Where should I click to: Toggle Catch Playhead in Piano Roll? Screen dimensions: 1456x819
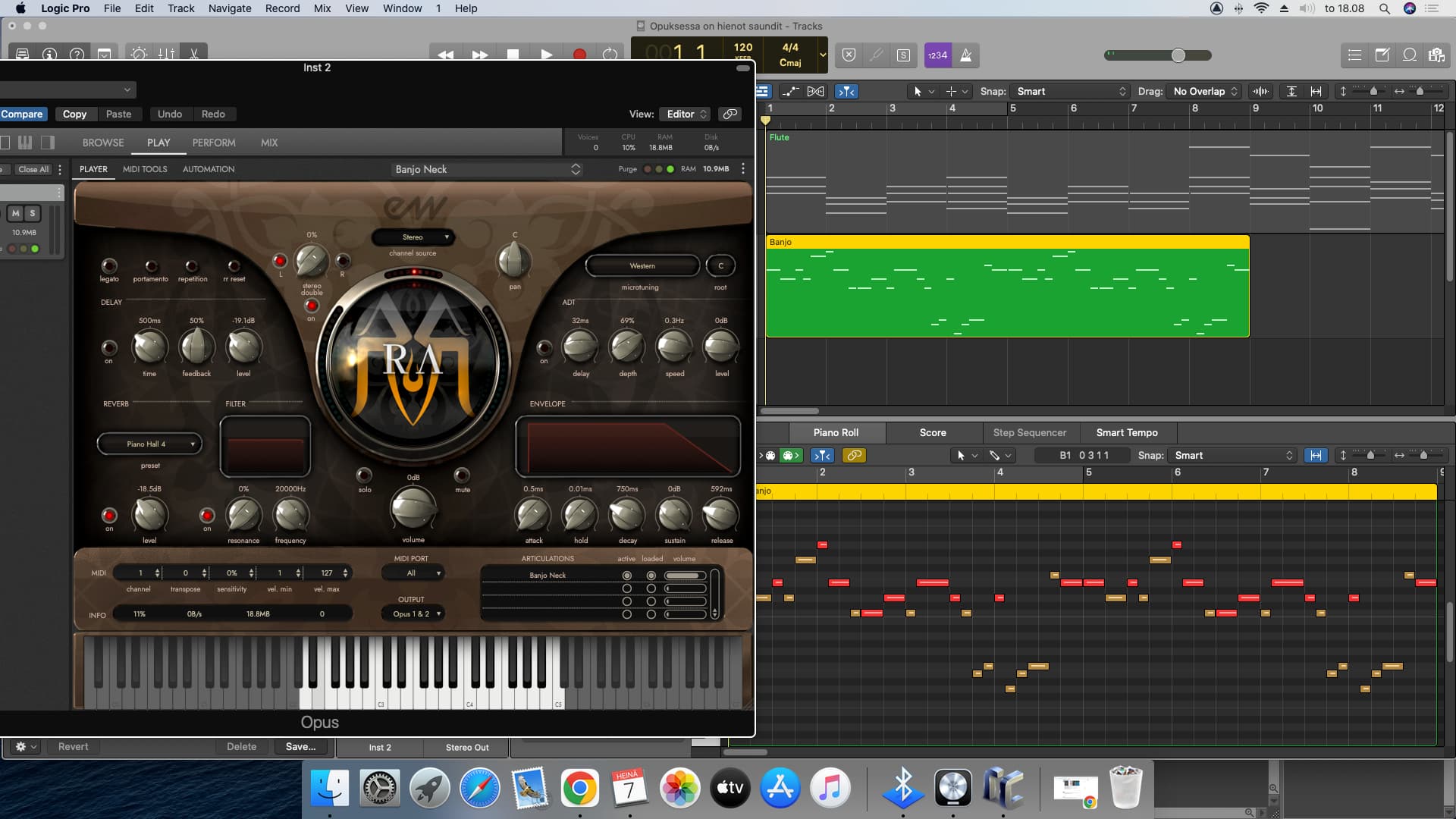coord(822,456)
